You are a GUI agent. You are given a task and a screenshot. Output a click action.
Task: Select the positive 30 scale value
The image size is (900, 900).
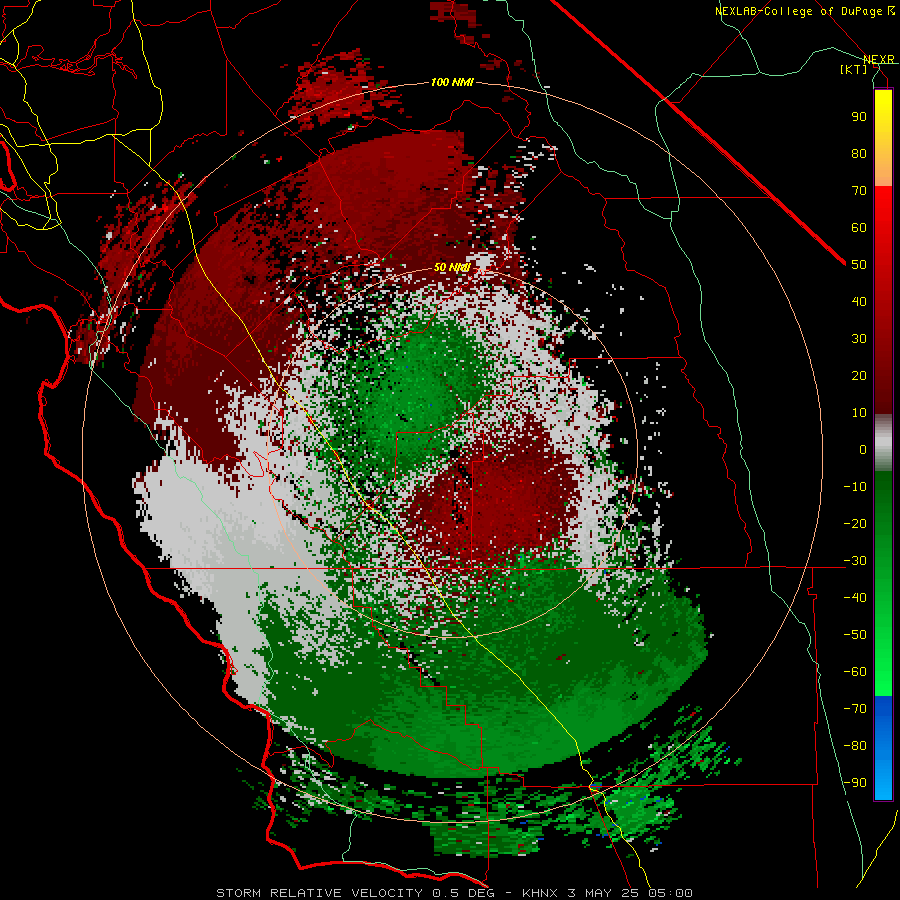[859, 339]
